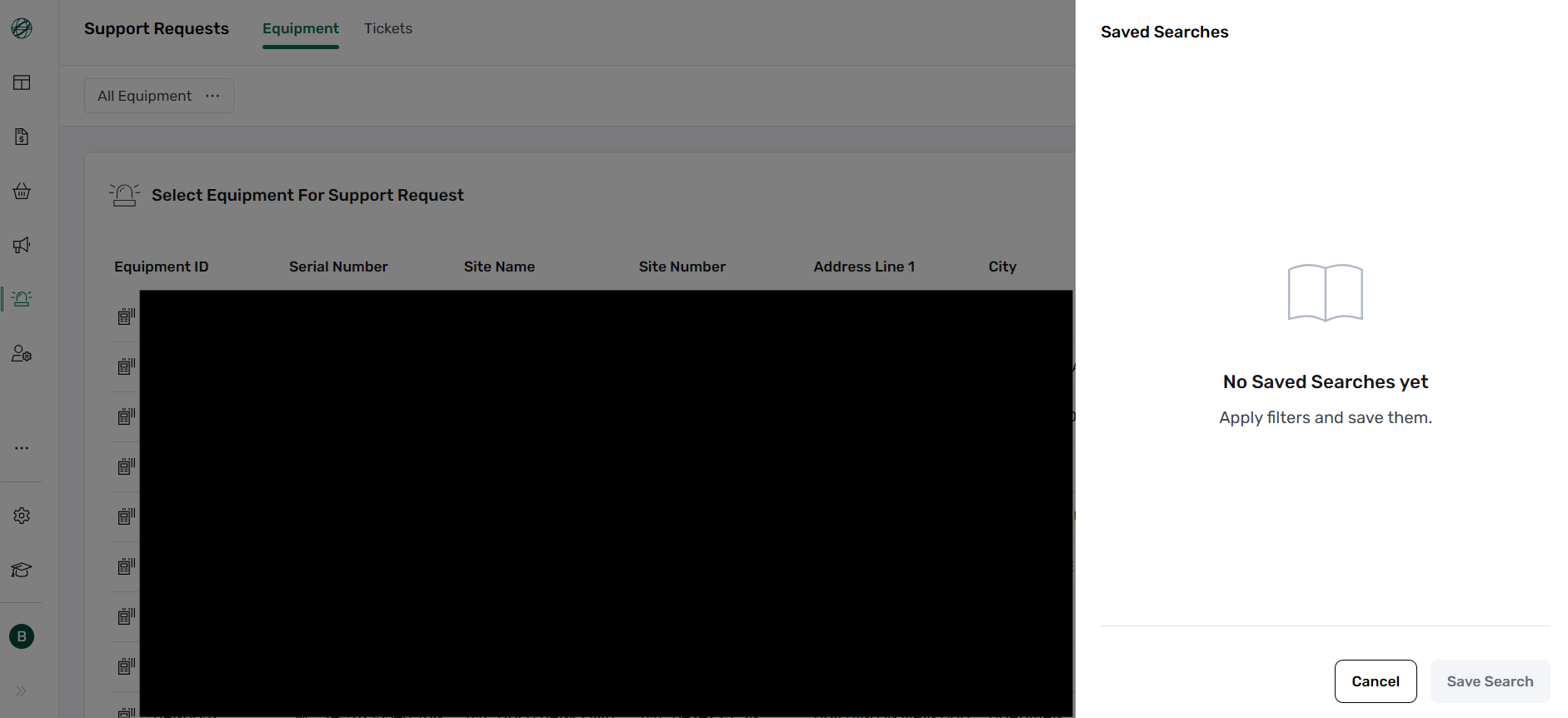Switch to the Tickets tab
This screenshot has width=1568, height=718.
pos(388,28)
